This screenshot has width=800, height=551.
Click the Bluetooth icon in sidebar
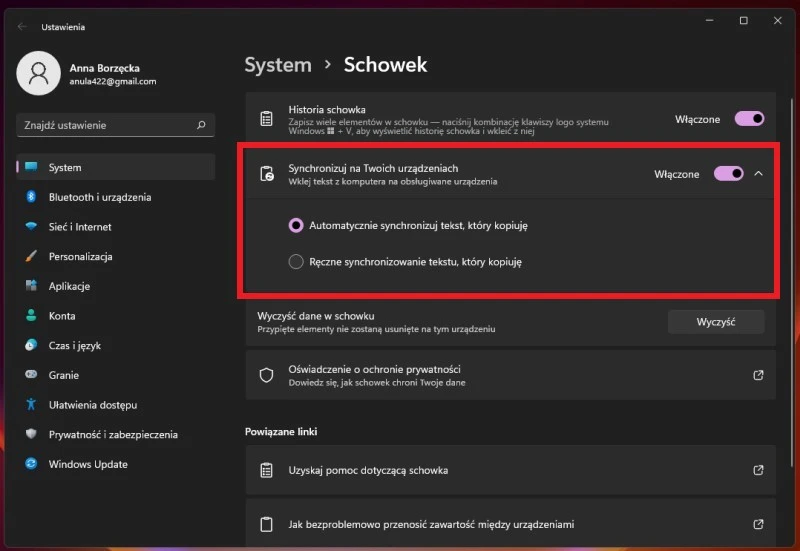31,196
